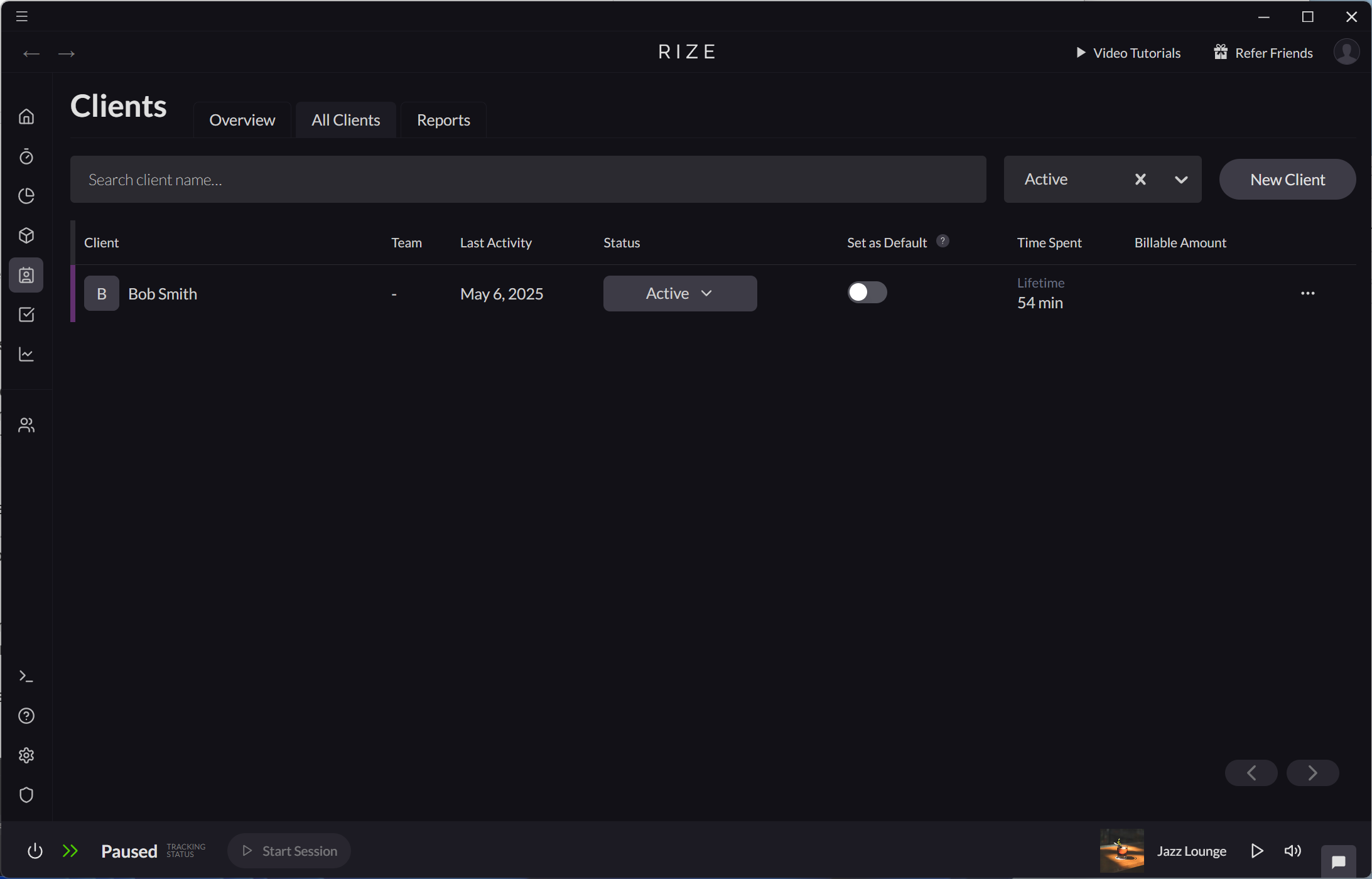Screen dimensions: 1372x879
Task: Select the tasks checkmark icon
Action: (26, 315)
